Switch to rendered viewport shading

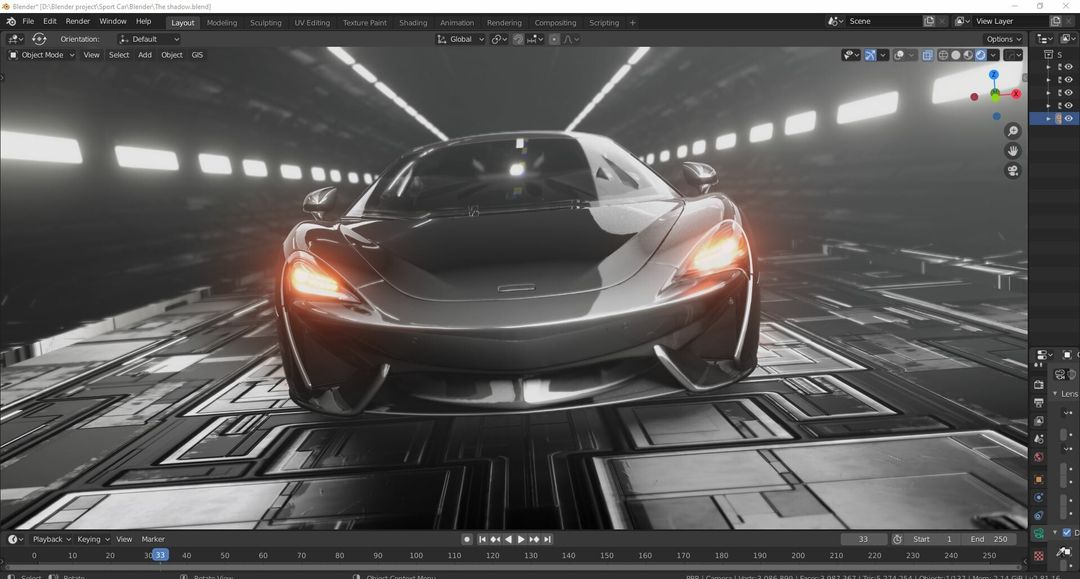click(982, 55)
